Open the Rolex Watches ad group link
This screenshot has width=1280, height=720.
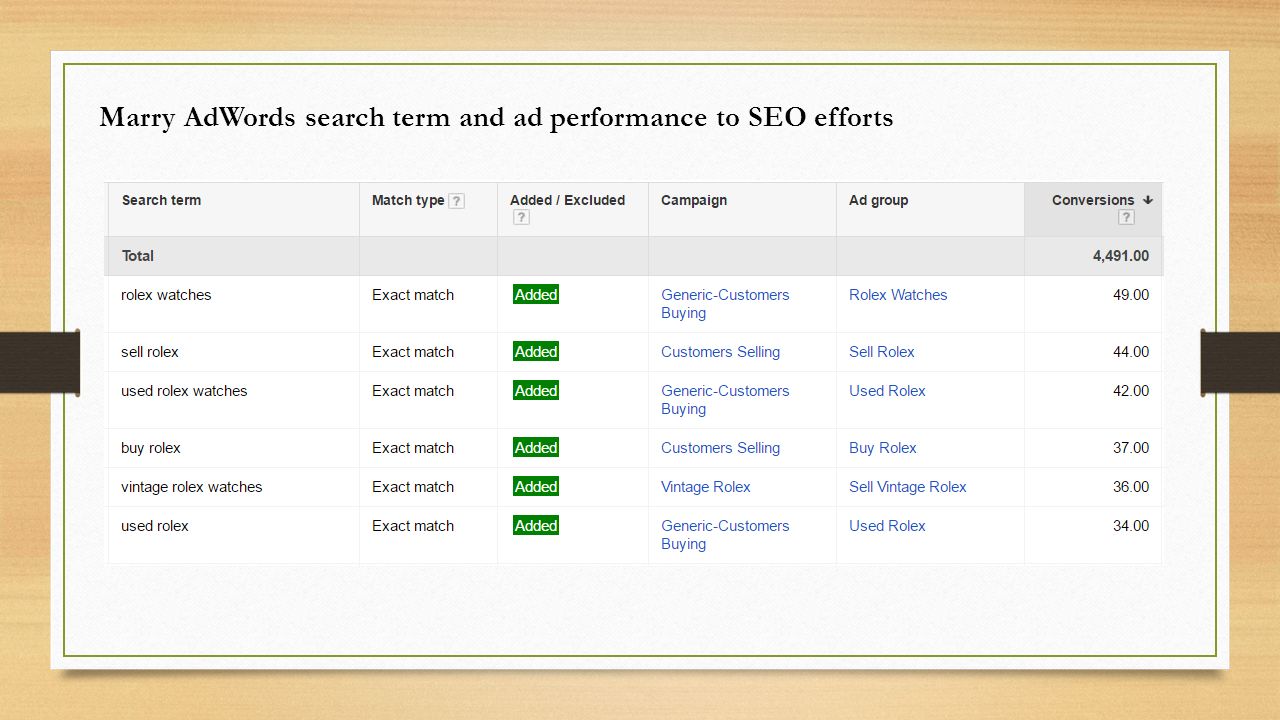[x=898, y=295]
